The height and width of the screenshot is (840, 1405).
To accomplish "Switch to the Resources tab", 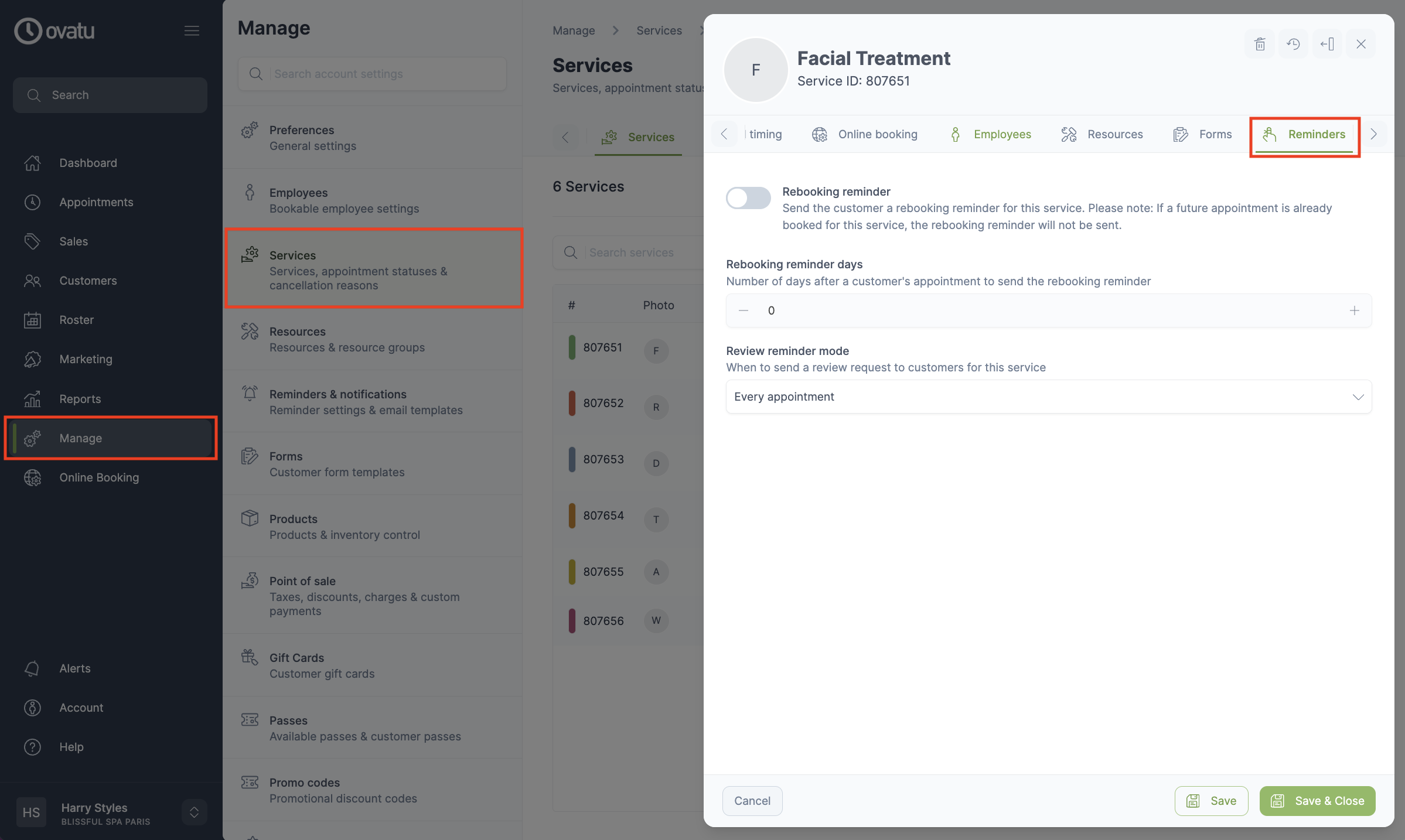I will 1102,134.
